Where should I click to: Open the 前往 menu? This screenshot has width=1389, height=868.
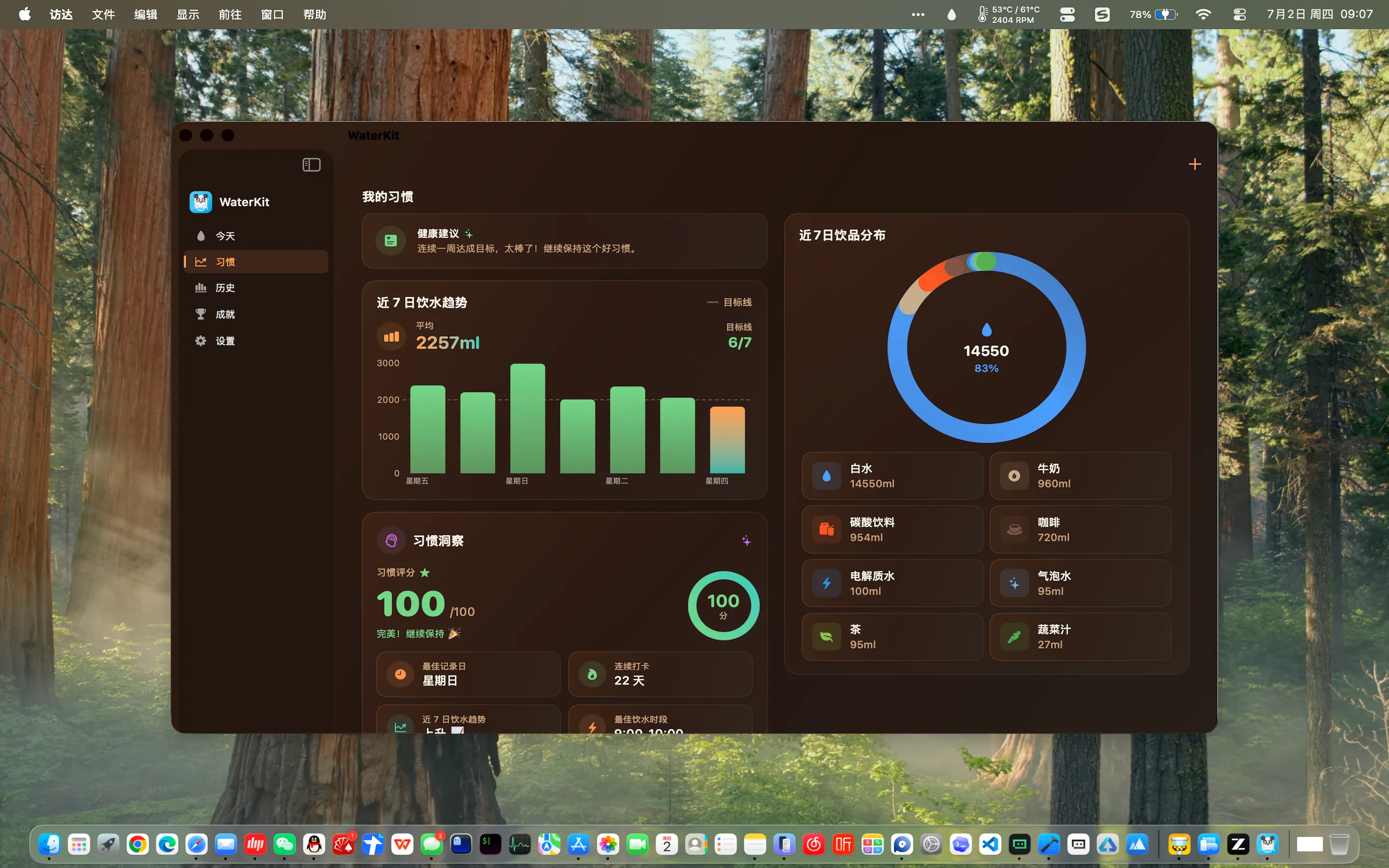coord(230,14)
